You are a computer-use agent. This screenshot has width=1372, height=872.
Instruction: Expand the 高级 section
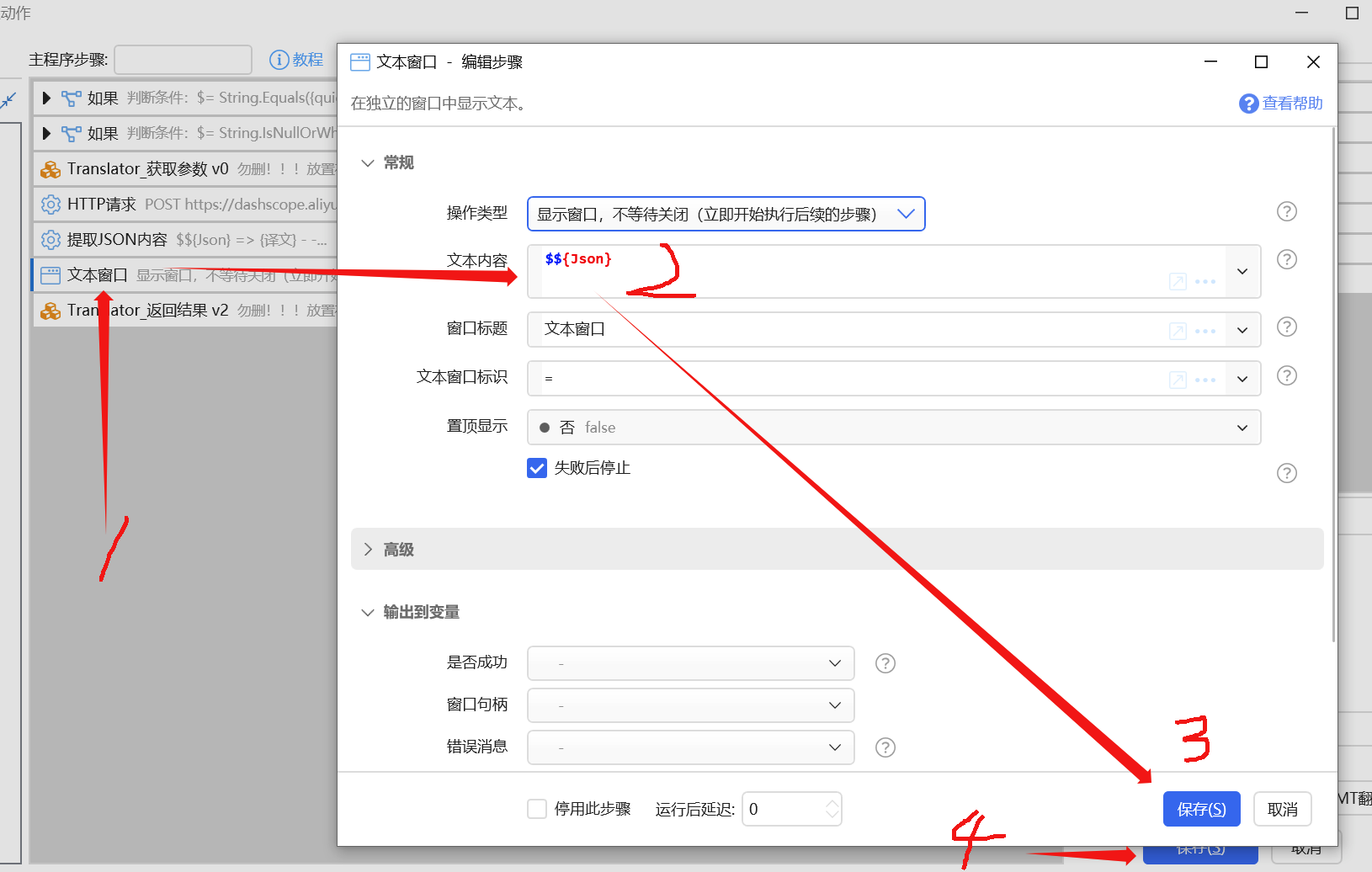[398, 550]
